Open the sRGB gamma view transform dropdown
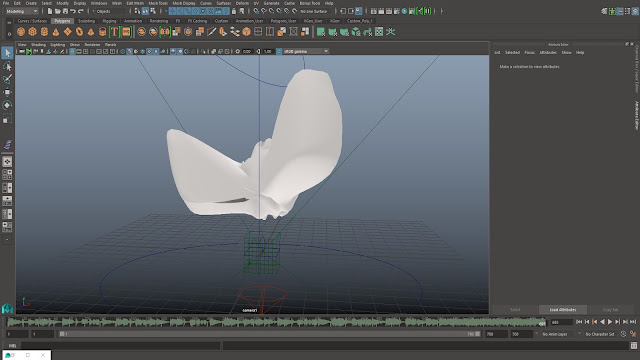 [x=306, y=51]
